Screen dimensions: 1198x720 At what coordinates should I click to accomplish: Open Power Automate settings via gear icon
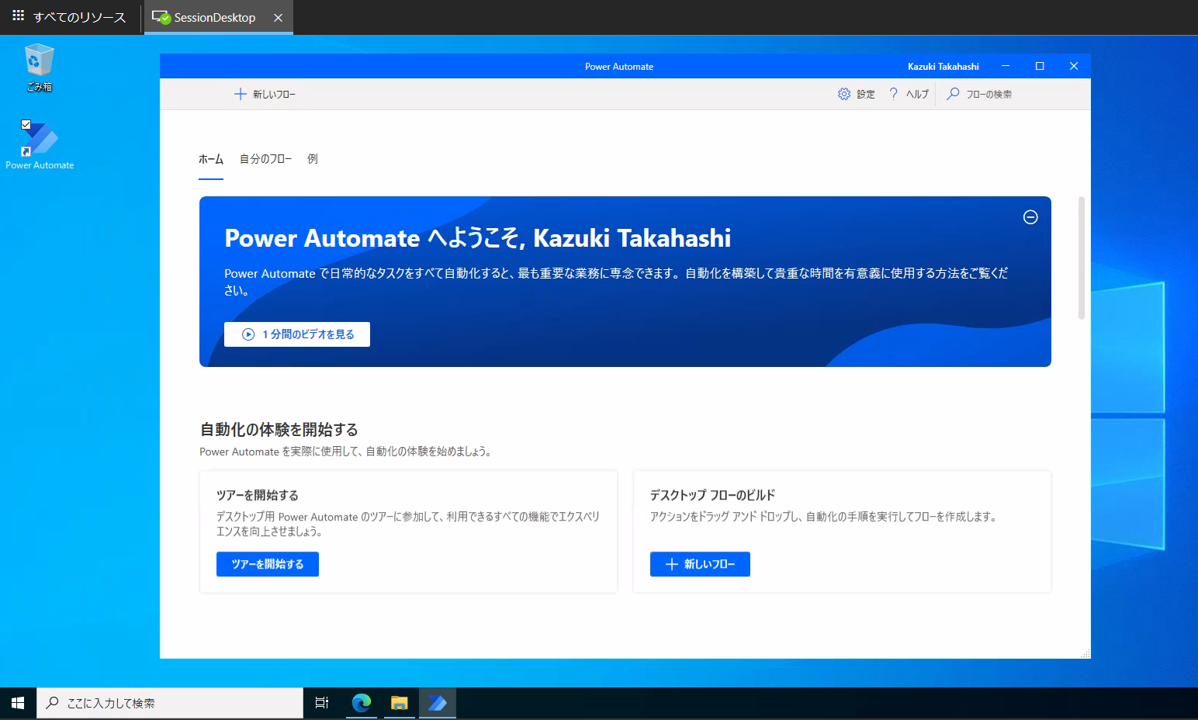[844, 93]
